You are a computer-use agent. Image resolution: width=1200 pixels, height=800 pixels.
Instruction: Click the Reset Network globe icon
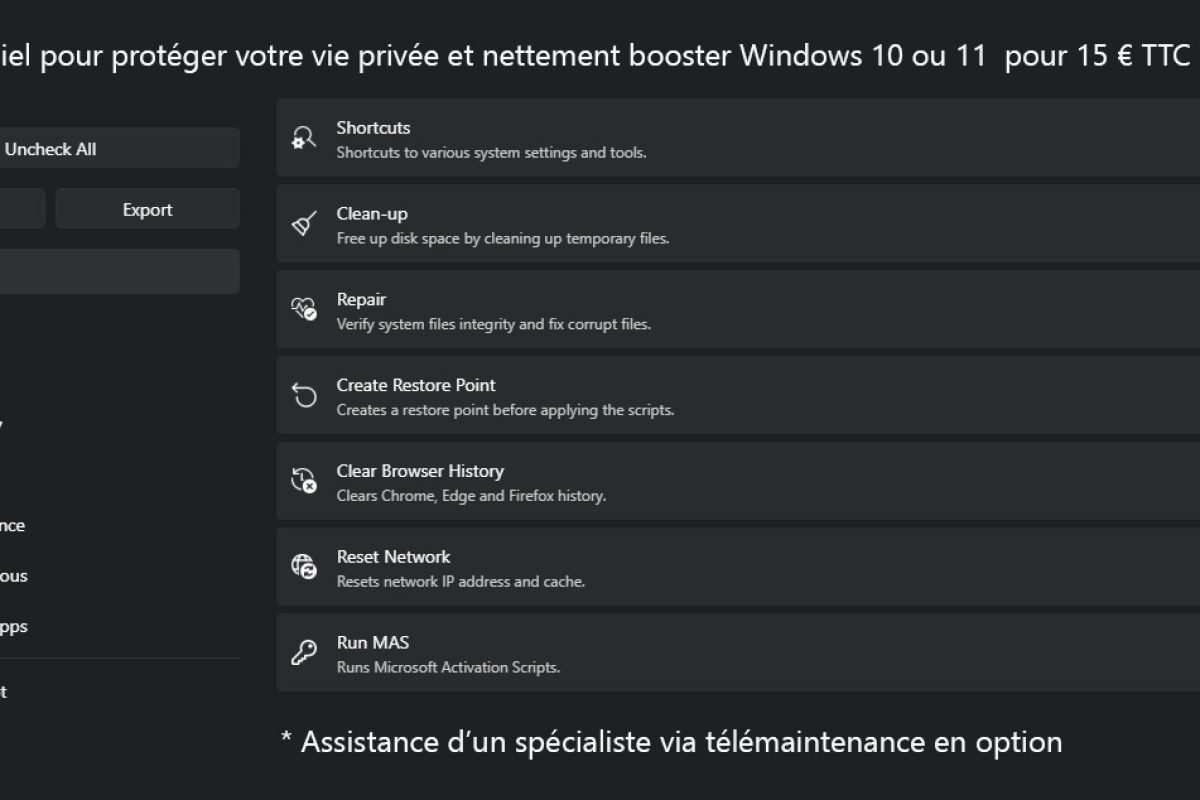[x=304, y=567]
